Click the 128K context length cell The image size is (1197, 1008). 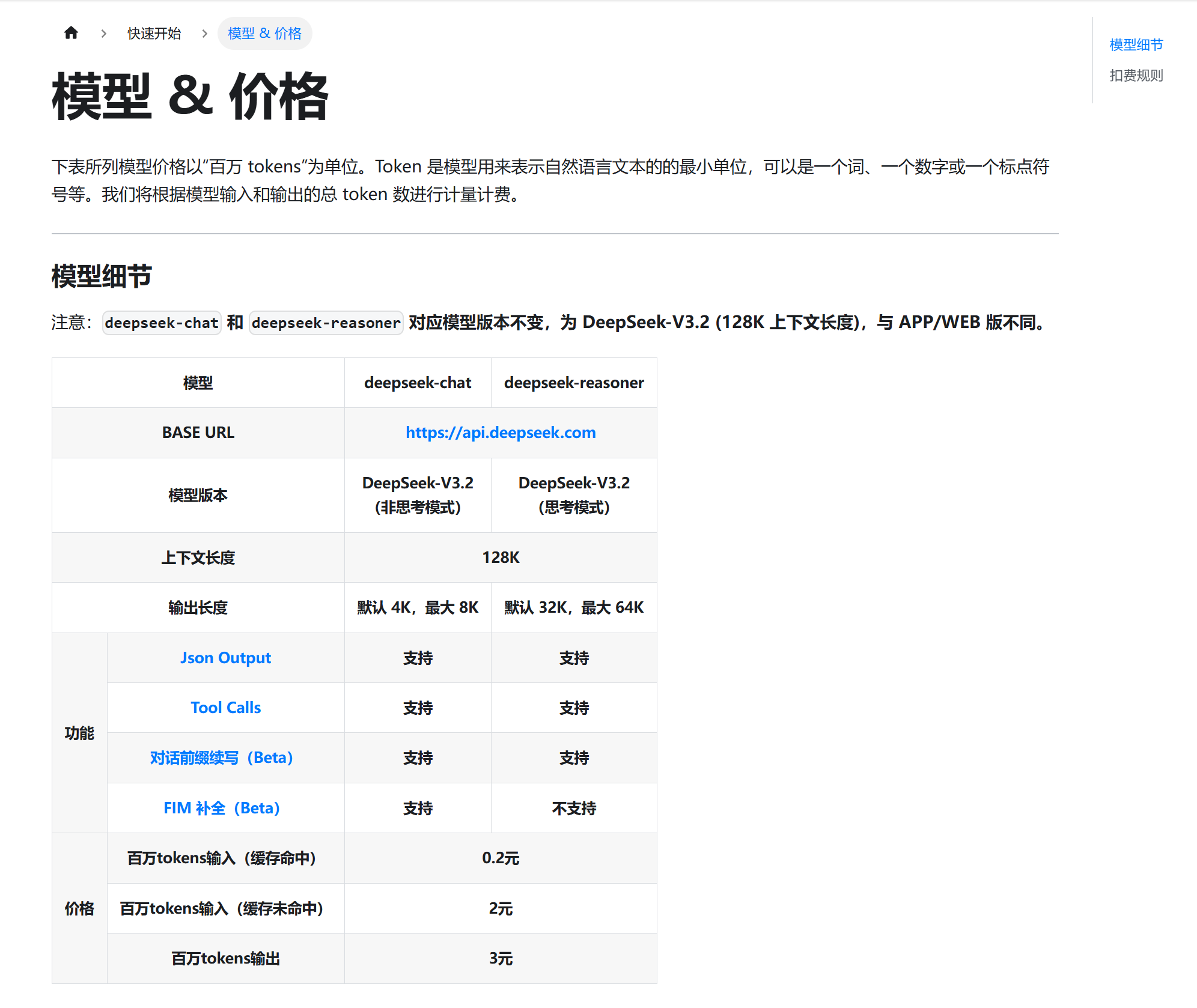point(501,557)
